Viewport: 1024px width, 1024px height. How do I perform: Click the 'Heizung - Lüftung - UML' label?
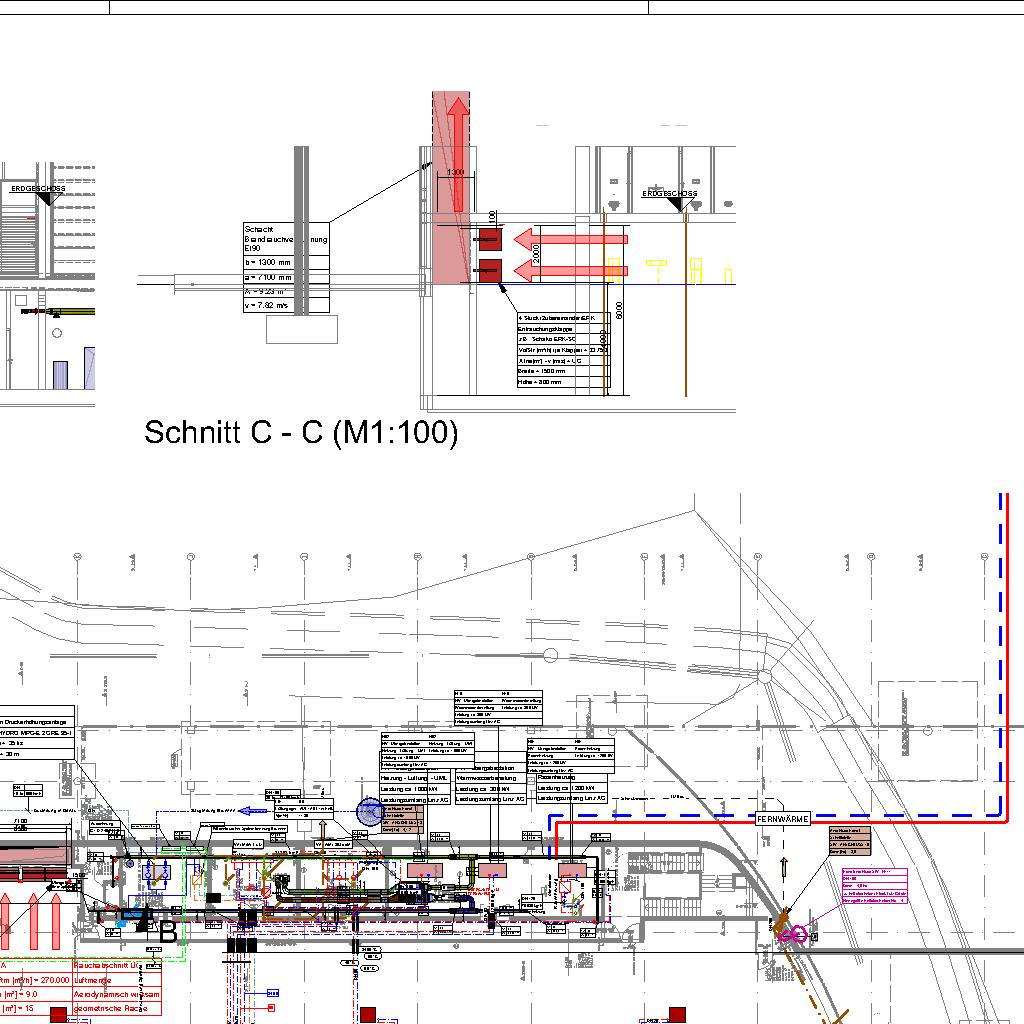[414, 778]
